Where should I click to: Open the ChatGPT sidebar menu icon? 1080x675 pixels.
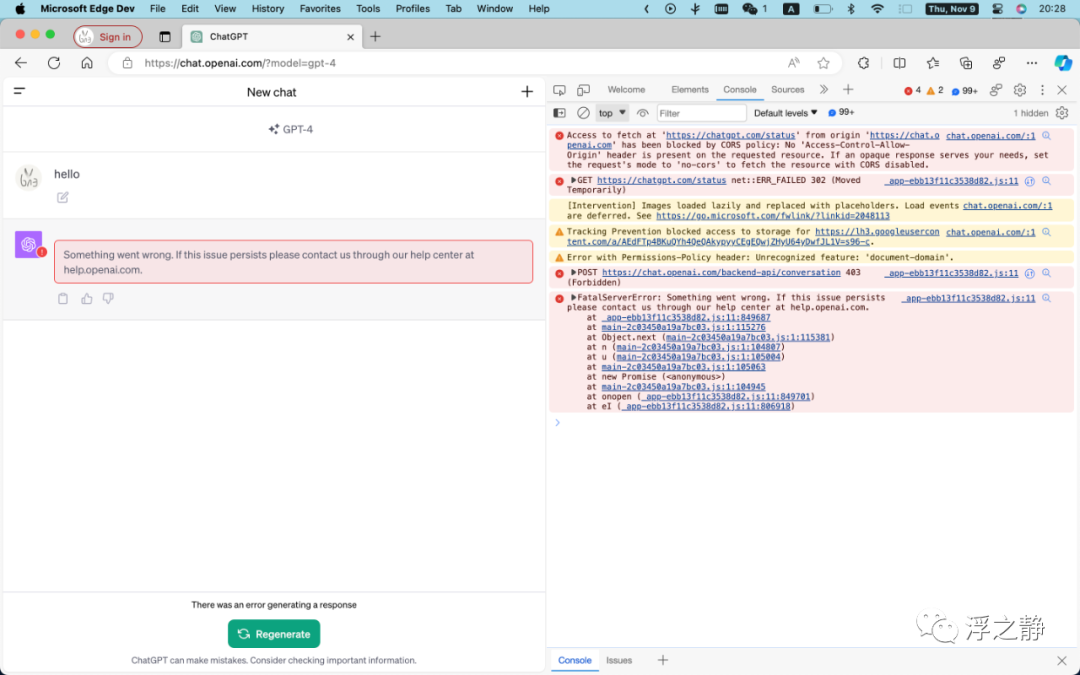[x=19, y=91]
